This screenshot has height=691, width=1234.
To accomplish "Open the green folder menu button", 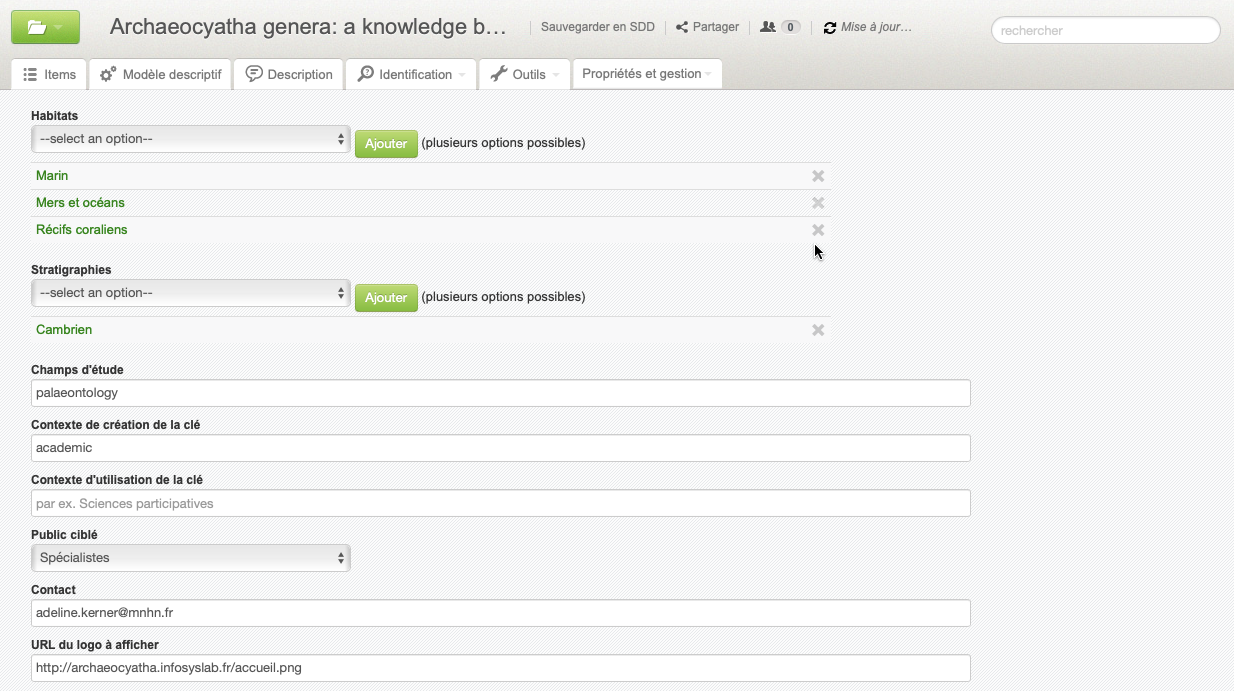I will tap(45, 28).
